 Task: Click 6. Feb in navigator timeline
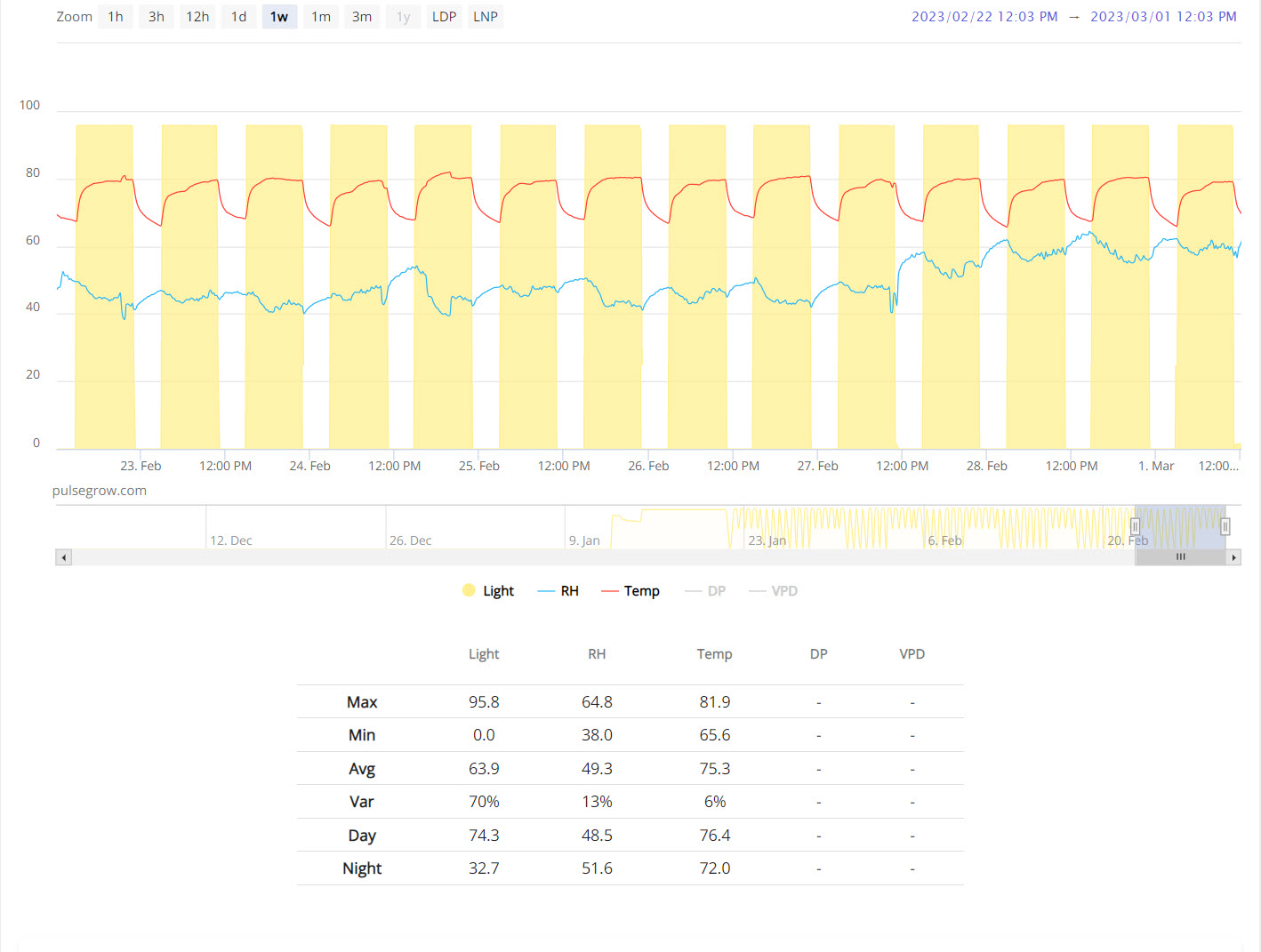(944, 540)
